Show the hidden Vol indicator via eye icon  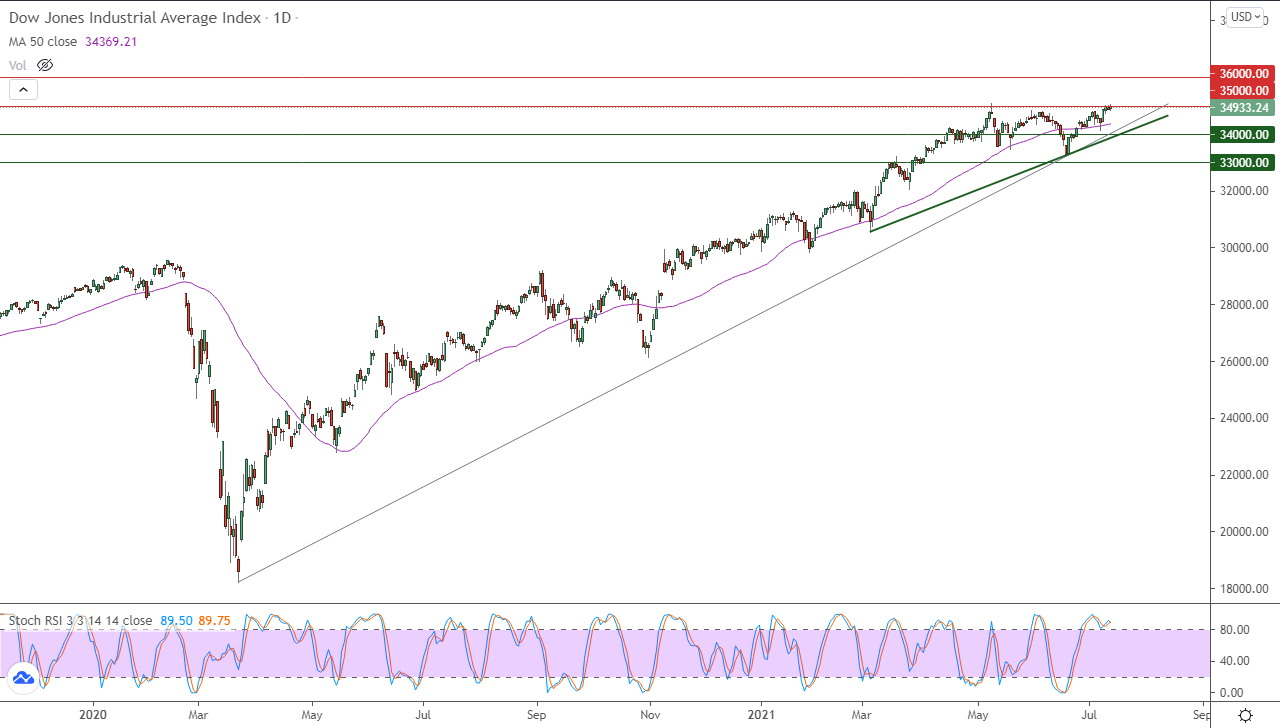(x=45, y=65)
